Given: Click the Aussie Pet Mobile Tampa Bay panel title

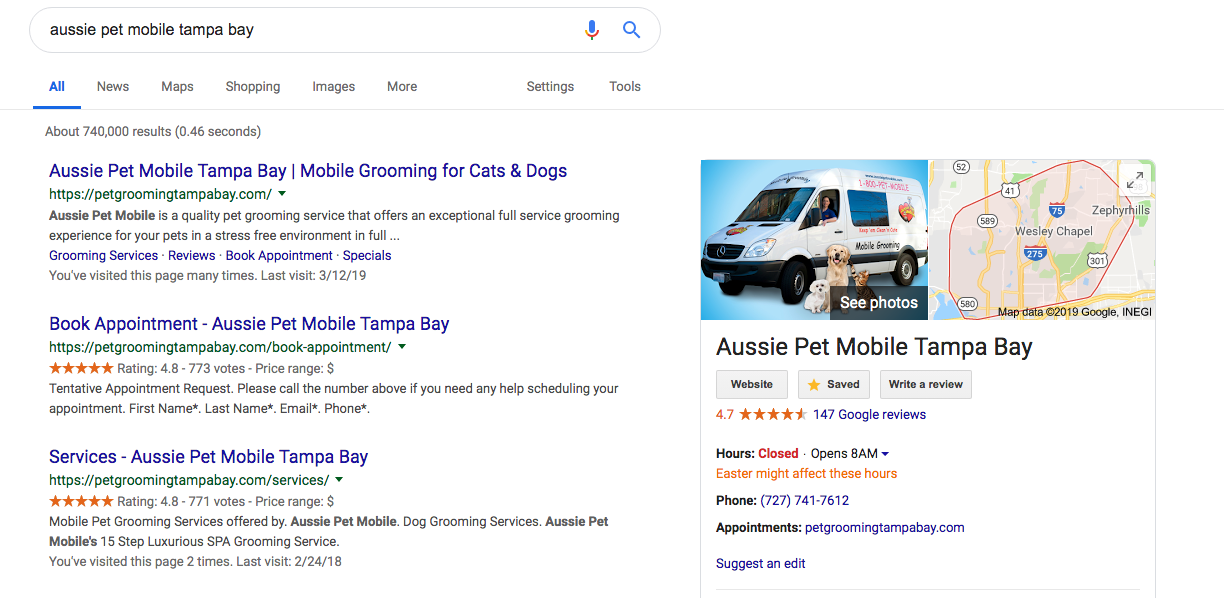Looking at the screenshot, I should click(874, 347).
